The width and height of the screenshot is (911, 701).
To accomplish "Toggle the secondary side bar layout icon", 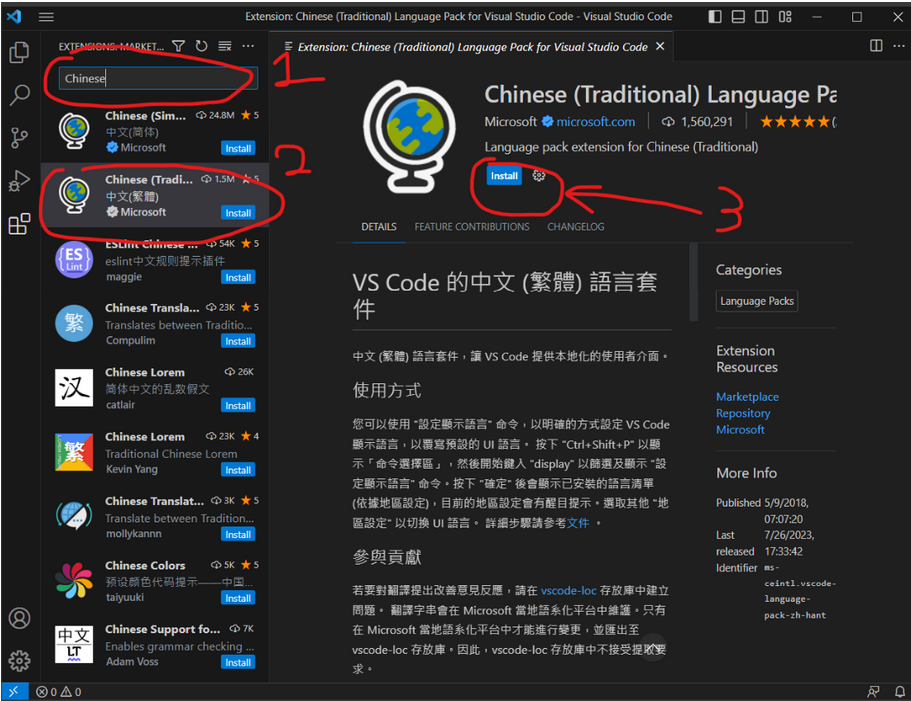I will coord(761,17).
